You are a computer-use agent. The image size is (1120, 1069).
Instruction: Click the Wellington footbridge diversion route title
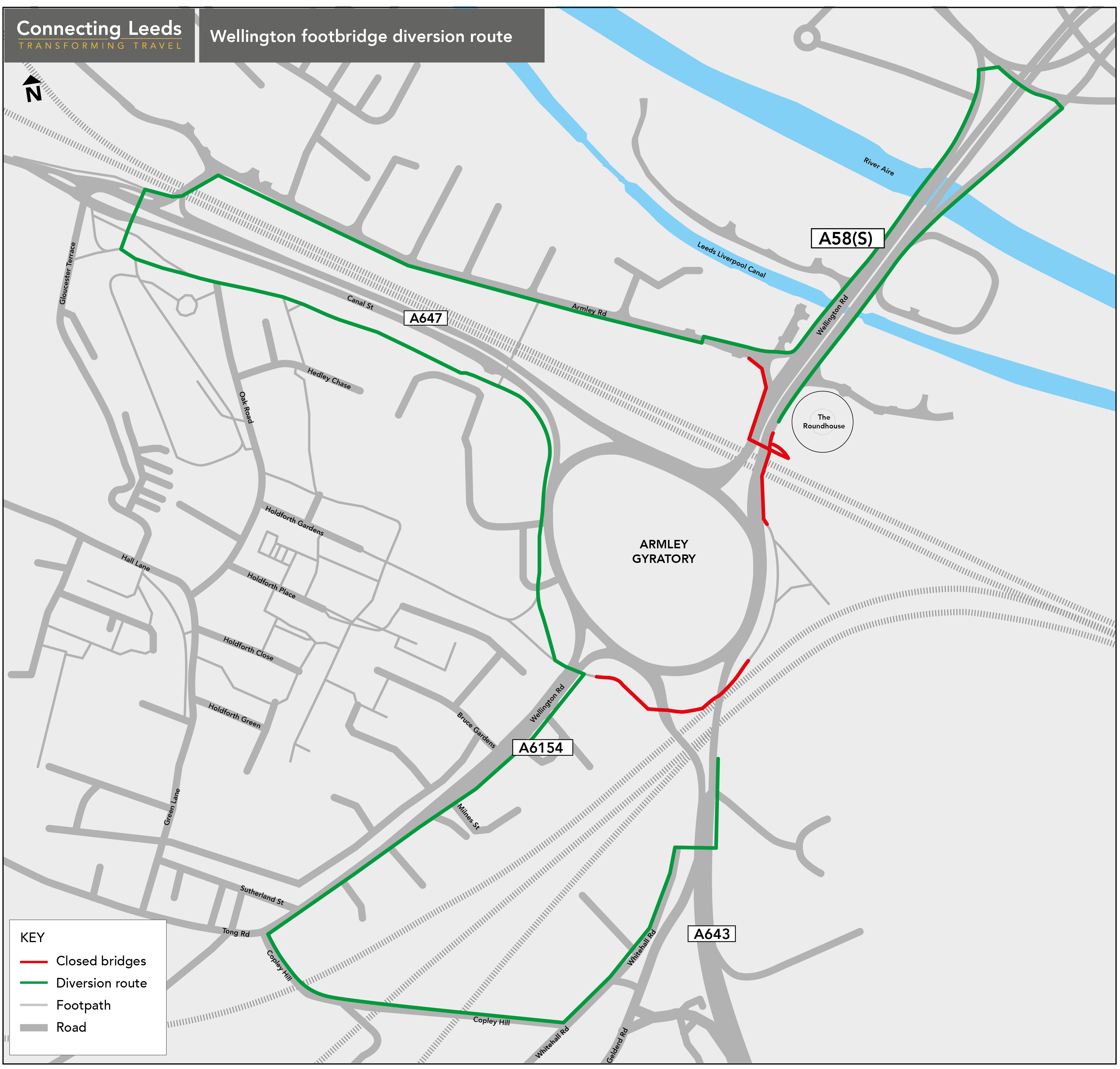(361, 36)
